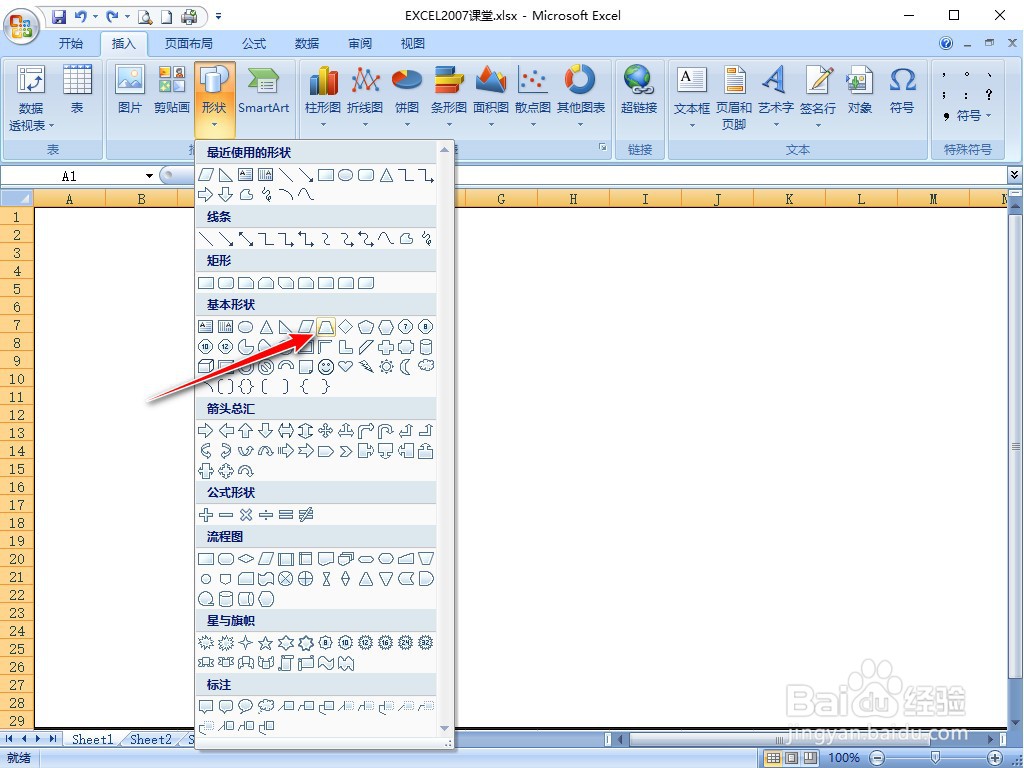The height and width of the screenshot is (768, 1024).
Task: Go to the first sheet tab arrow
Action: 9,739
